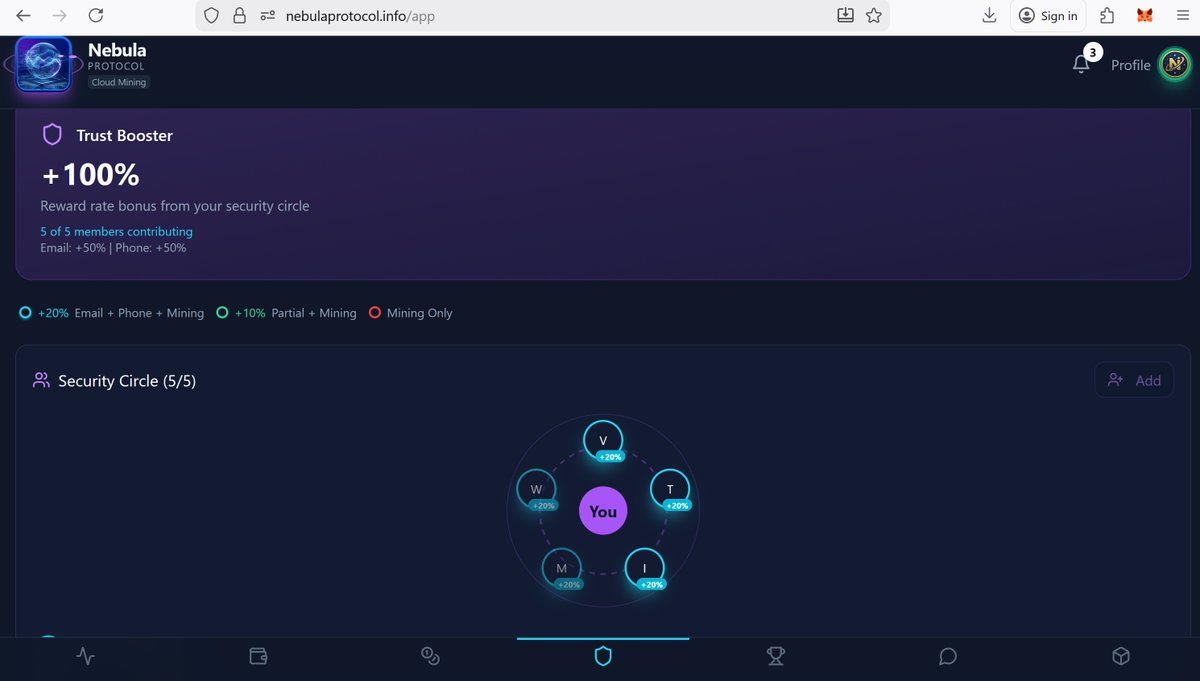Open the activity pulse tab in bottom bar
The height and width of the screenshot is (681, 1200).
(86, 657)
